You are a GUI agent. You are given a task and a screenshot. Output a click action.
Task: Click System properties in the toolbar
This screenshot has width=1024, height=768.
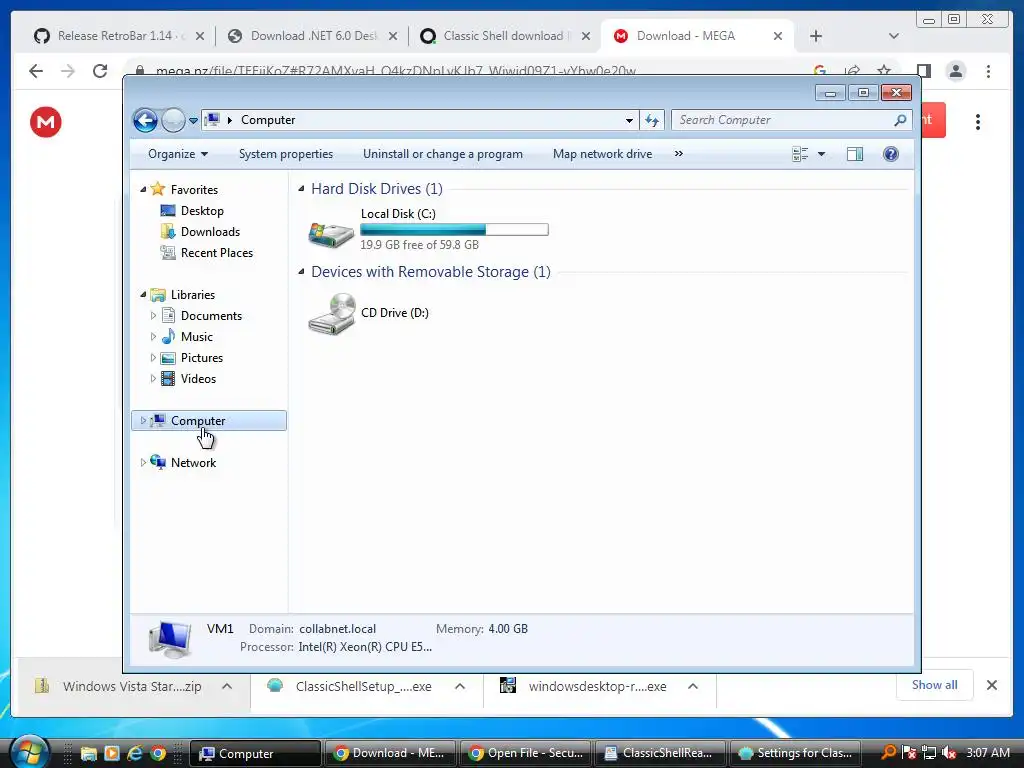coord(286,154)
